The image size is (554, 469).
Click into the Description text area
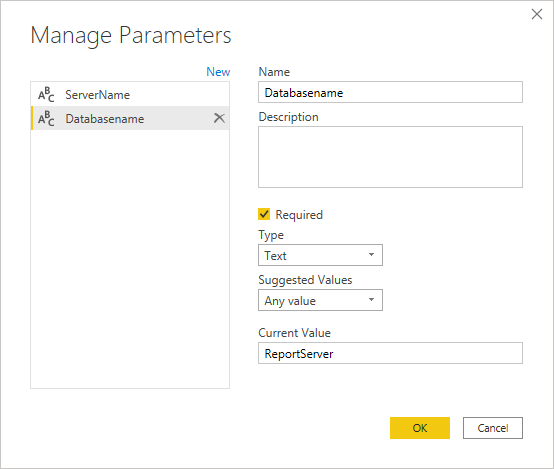pyautogui.click(x=390, y=157)
